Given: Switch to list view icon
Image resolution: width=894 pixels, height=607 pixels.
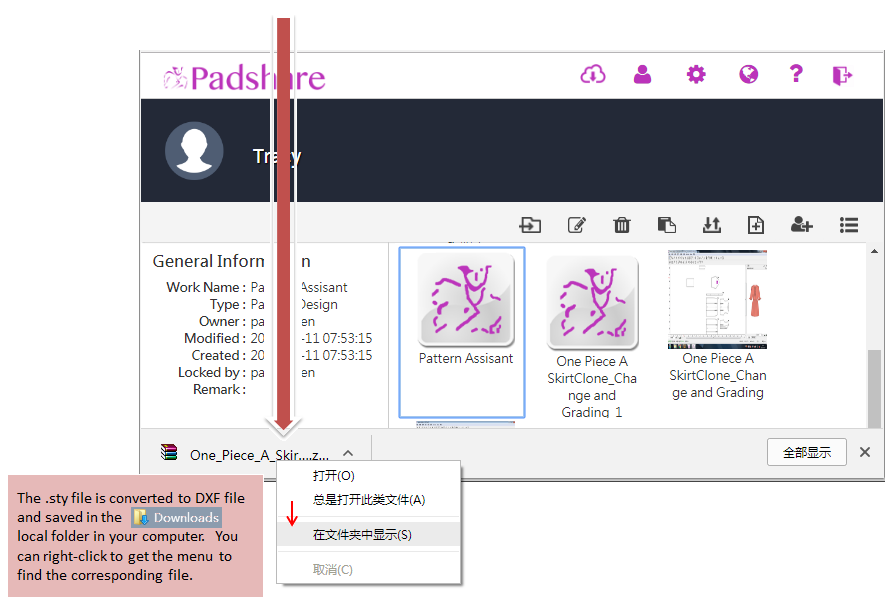Looking at the screenshot, I should pos(849,225).
